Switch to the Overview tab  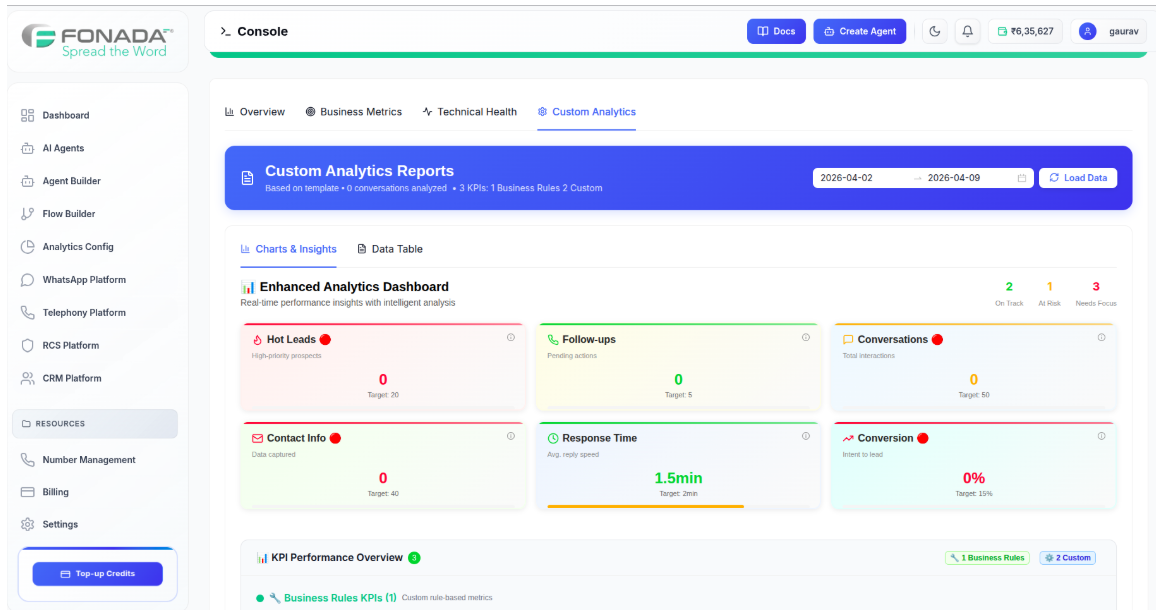254,112
